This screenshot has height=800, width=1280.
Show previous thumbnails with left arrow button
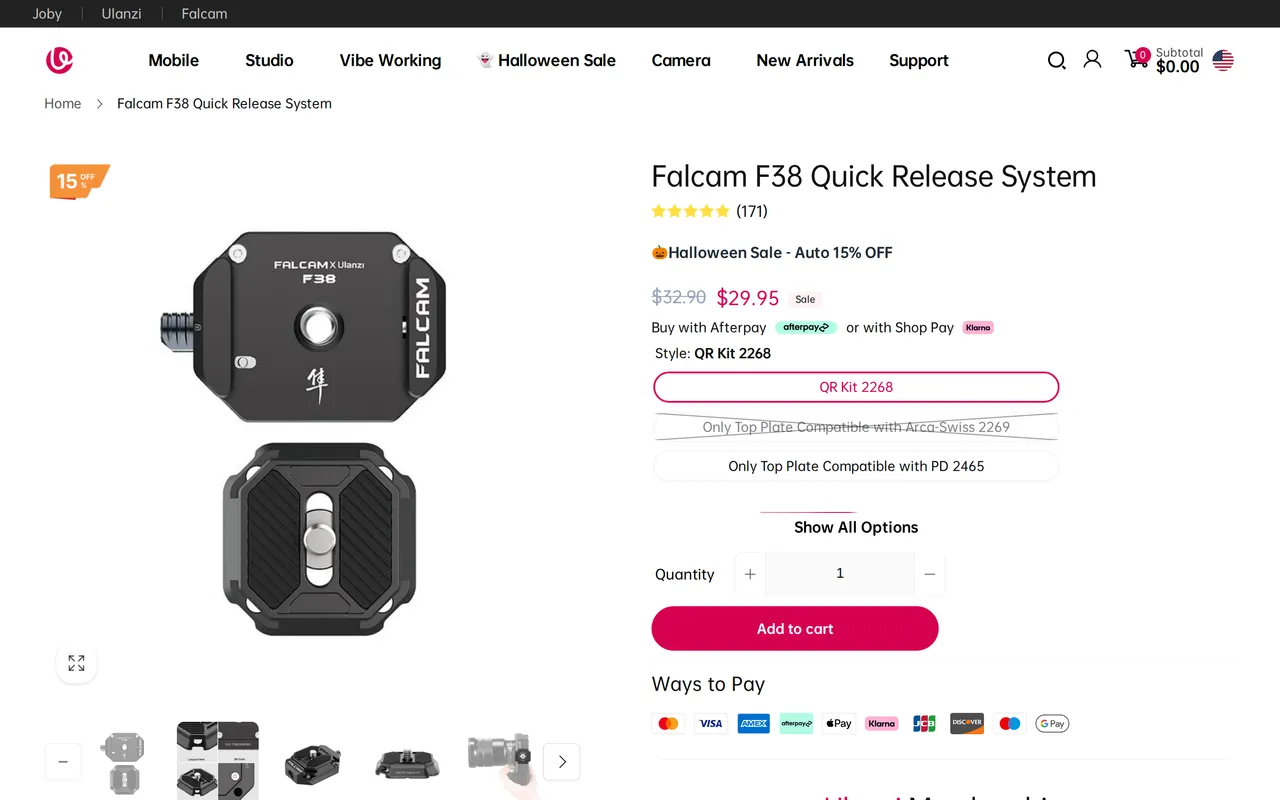(63, 762)
